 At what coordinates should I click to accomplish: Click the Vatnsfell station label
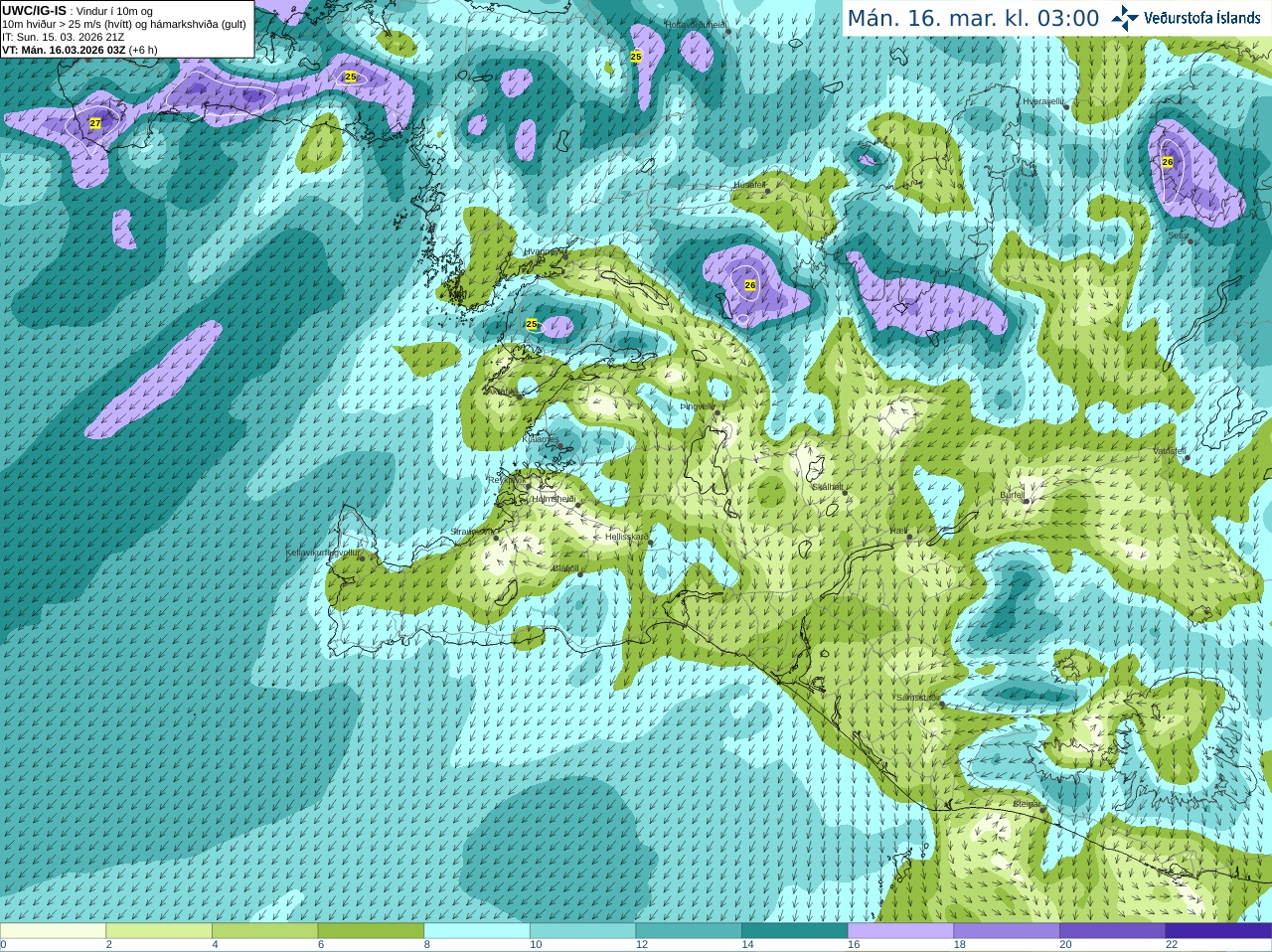1170,450
